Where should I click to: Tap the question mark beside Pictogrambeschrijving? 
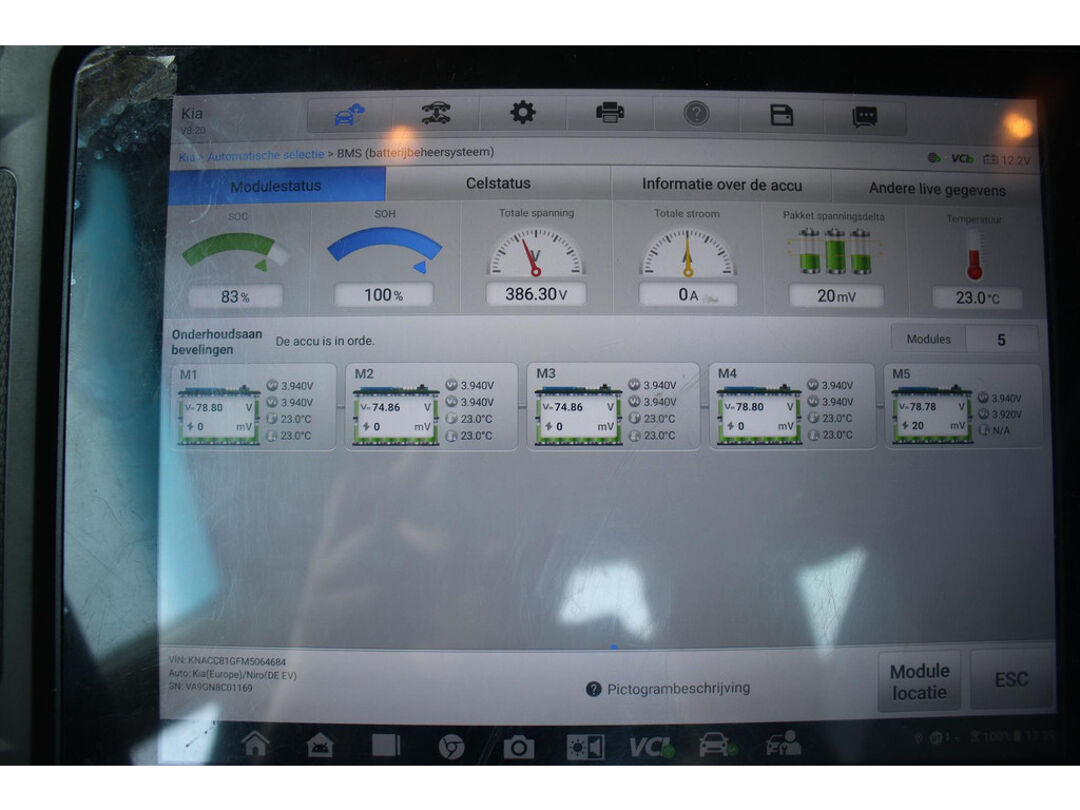tap(593, 689)
